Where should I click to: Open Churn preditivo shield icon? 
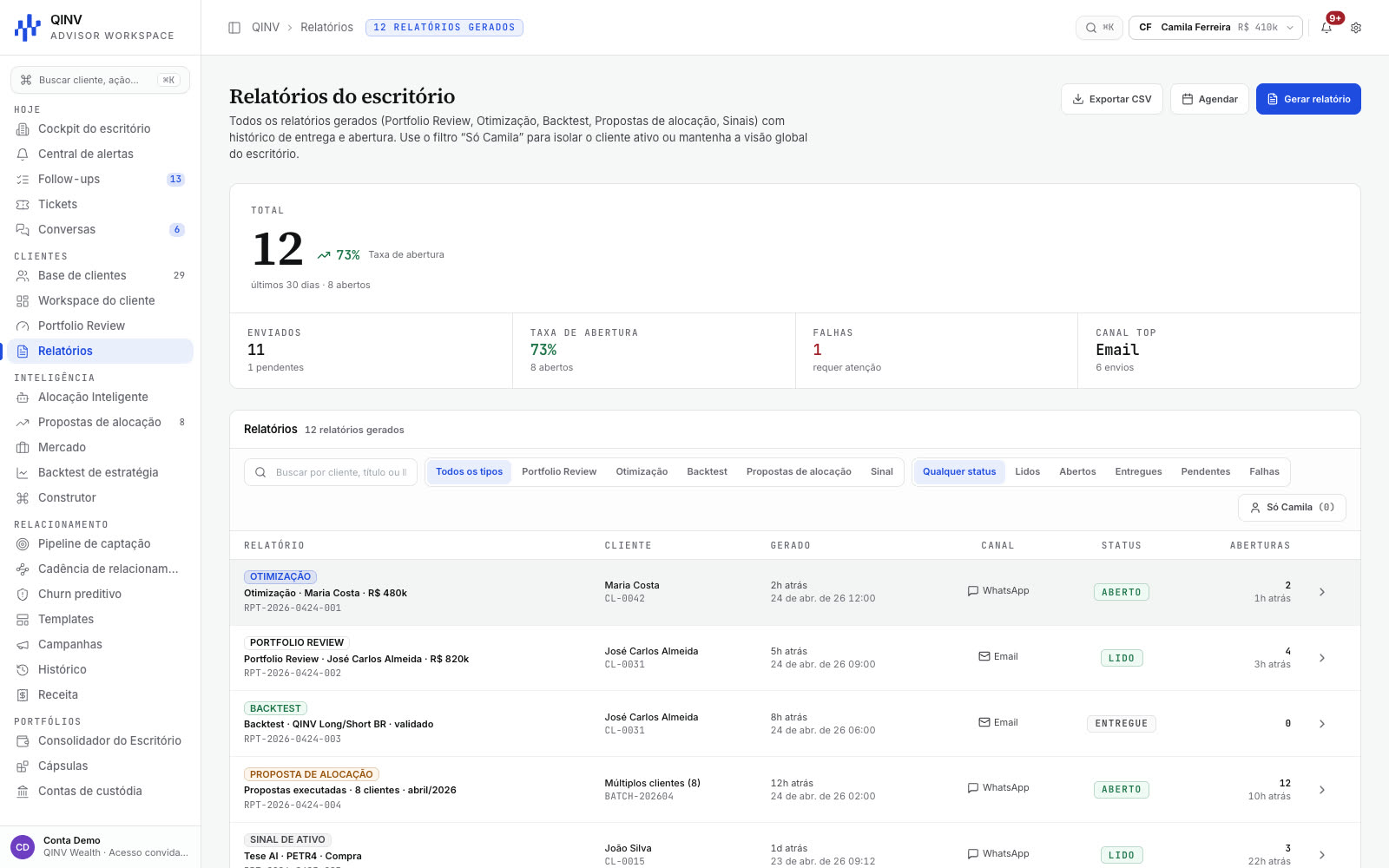23,595
